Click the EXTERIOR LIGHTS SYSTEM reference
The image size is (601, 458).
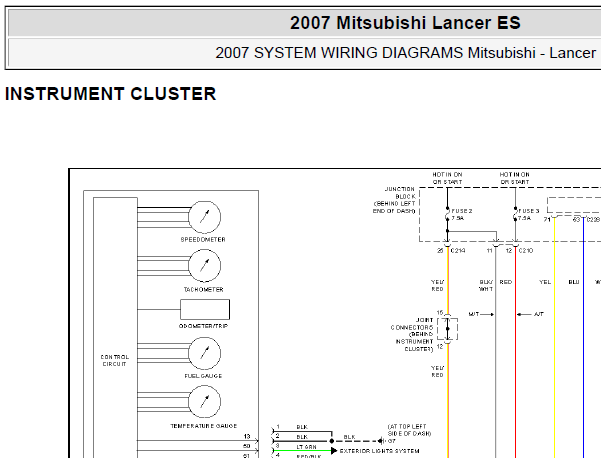tap(379, 451)
